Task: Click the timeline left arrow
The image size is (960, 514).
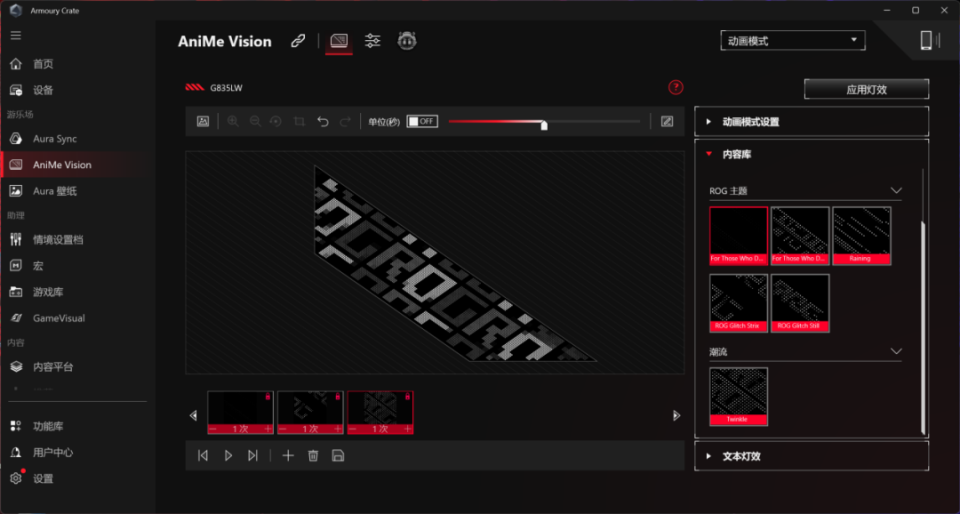Action: (193, 415)
